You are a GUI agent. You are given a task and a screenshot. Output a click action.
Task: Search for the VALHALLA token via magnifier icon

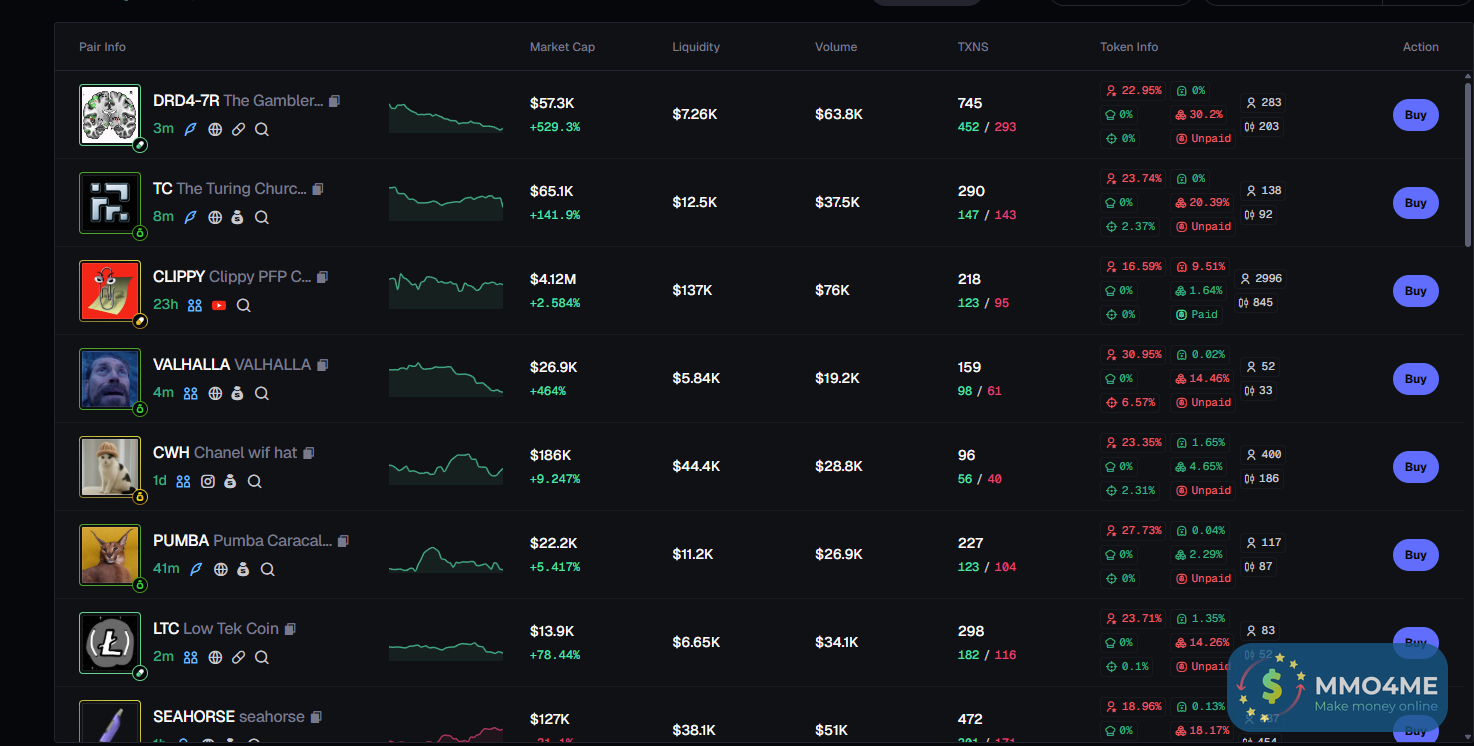(x=262, y=393)
